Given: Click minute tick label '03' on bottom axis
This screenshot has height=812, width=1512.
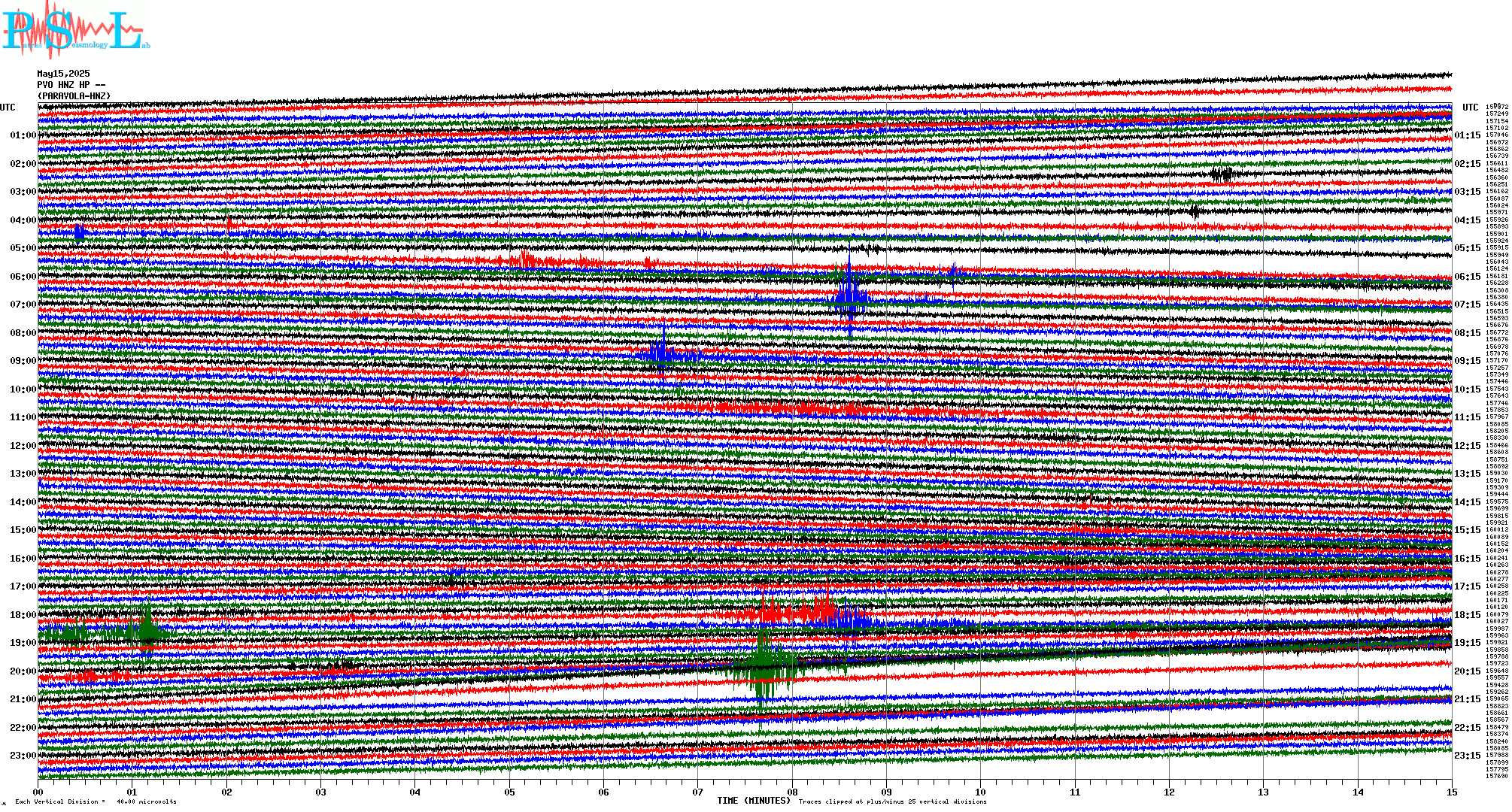Looking at the screenshot, I should pyautogui.click(x=321, y=792).
